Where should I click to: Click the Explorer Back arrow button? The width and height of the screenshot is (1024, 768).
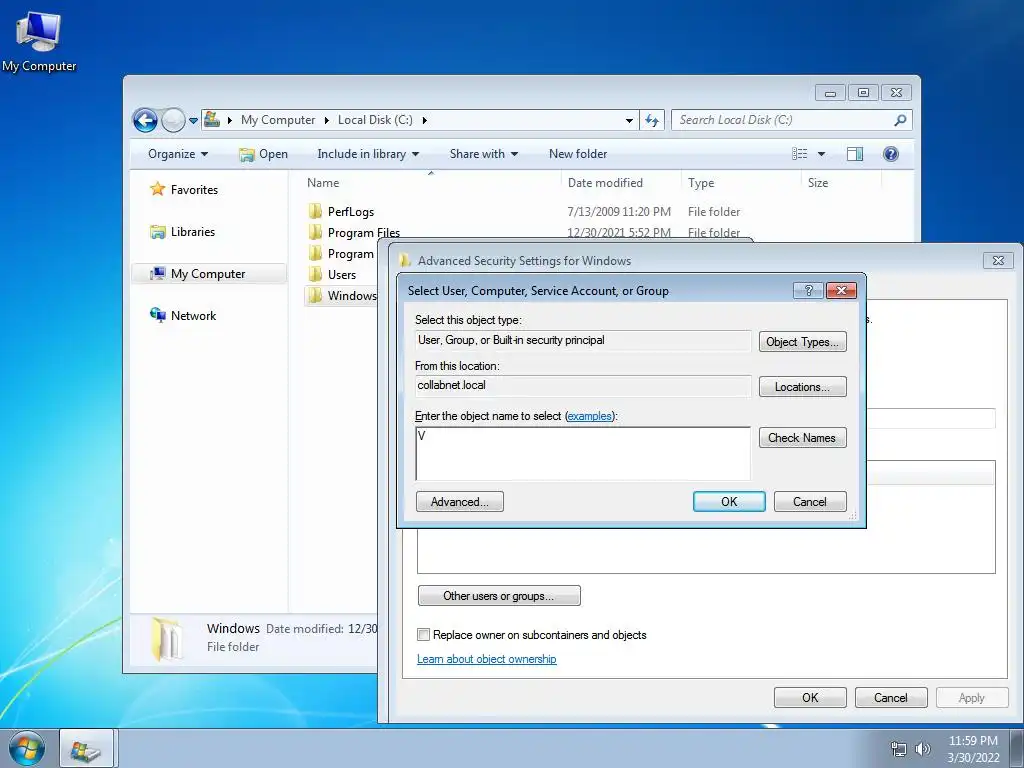point(145,120)
